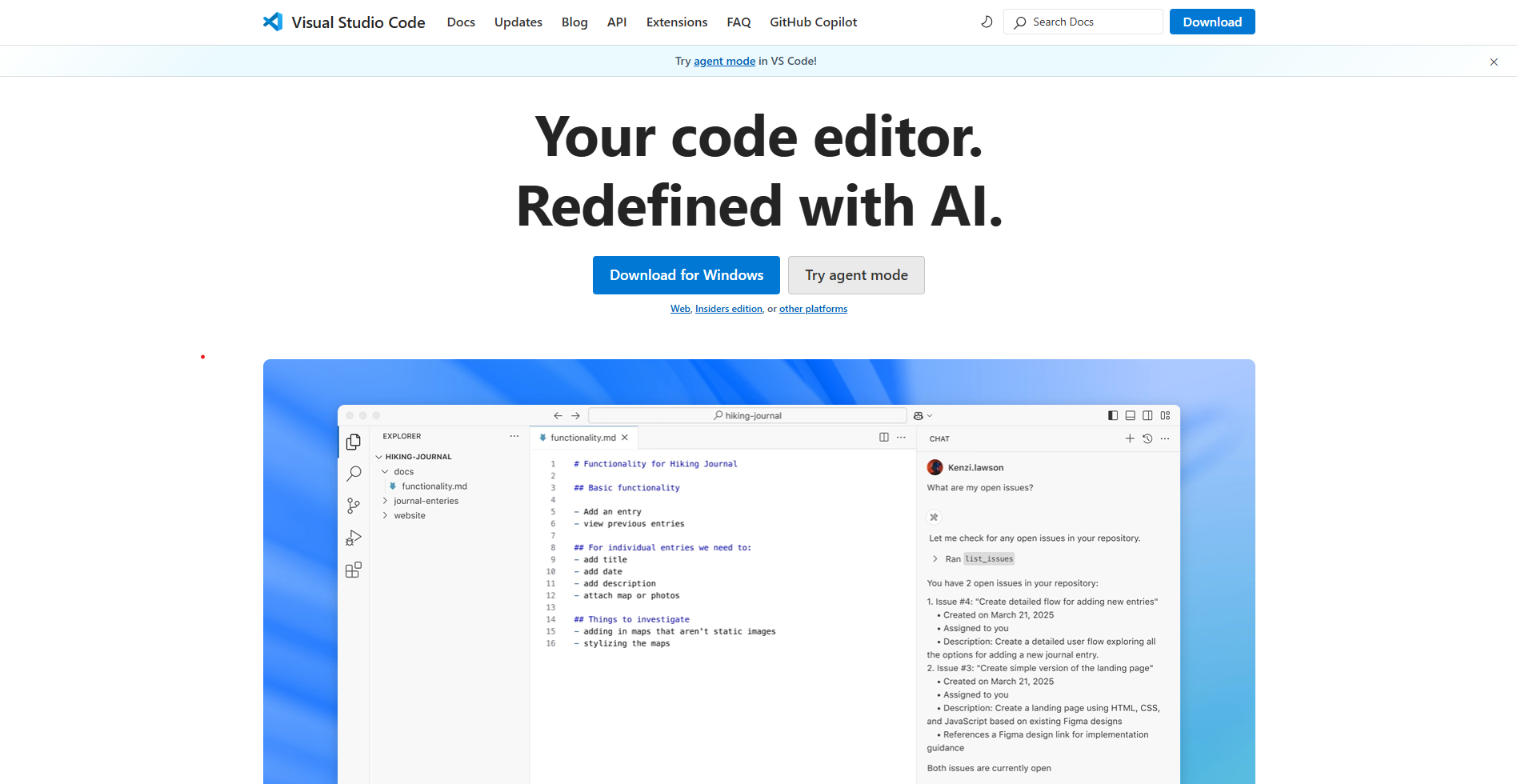Open the Explorer more actions ellipsis
Screen dimensions: 1517x784
514,436
